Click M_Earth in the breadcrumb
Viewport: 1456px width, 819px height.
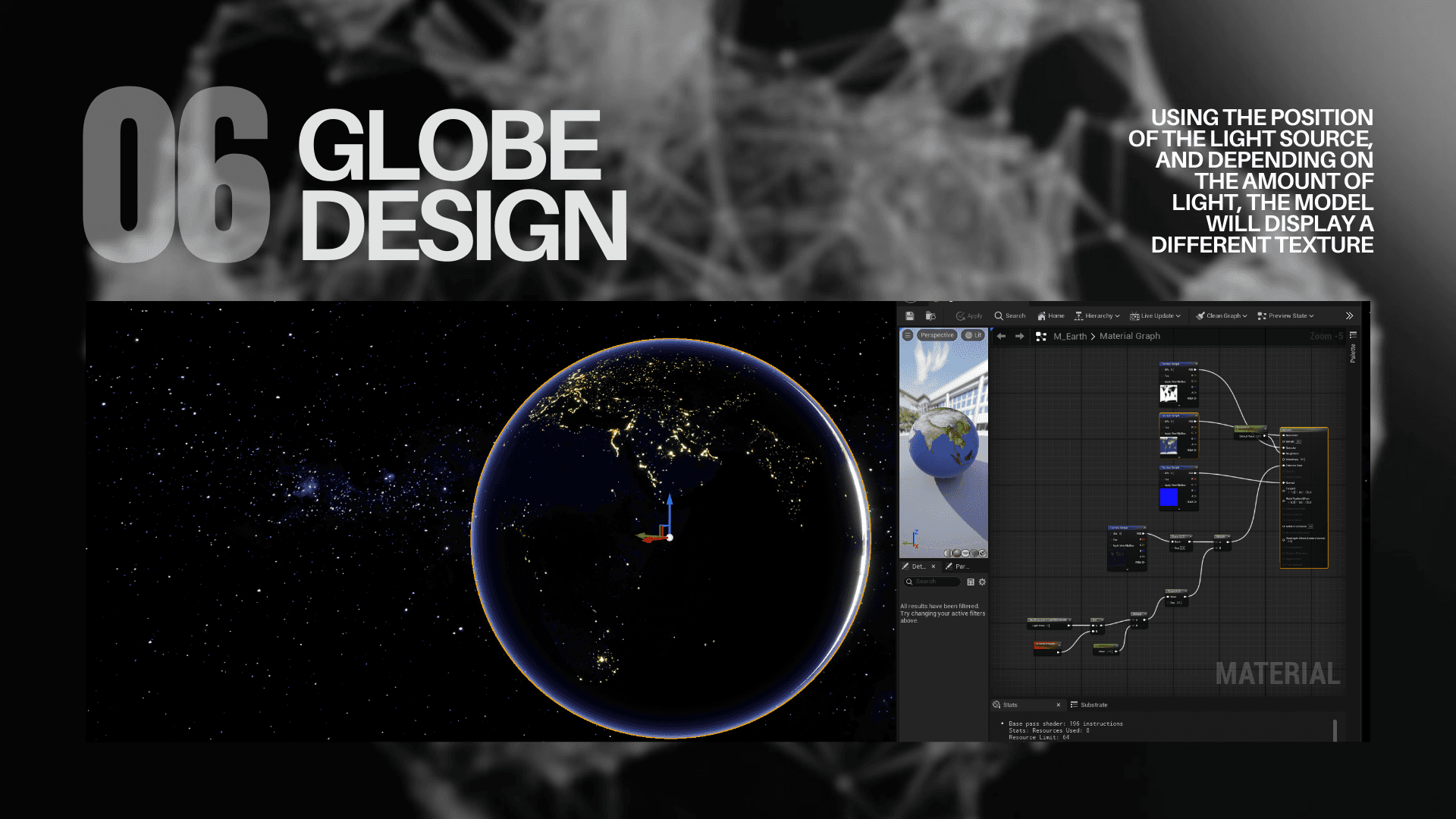click(1069, 336)
